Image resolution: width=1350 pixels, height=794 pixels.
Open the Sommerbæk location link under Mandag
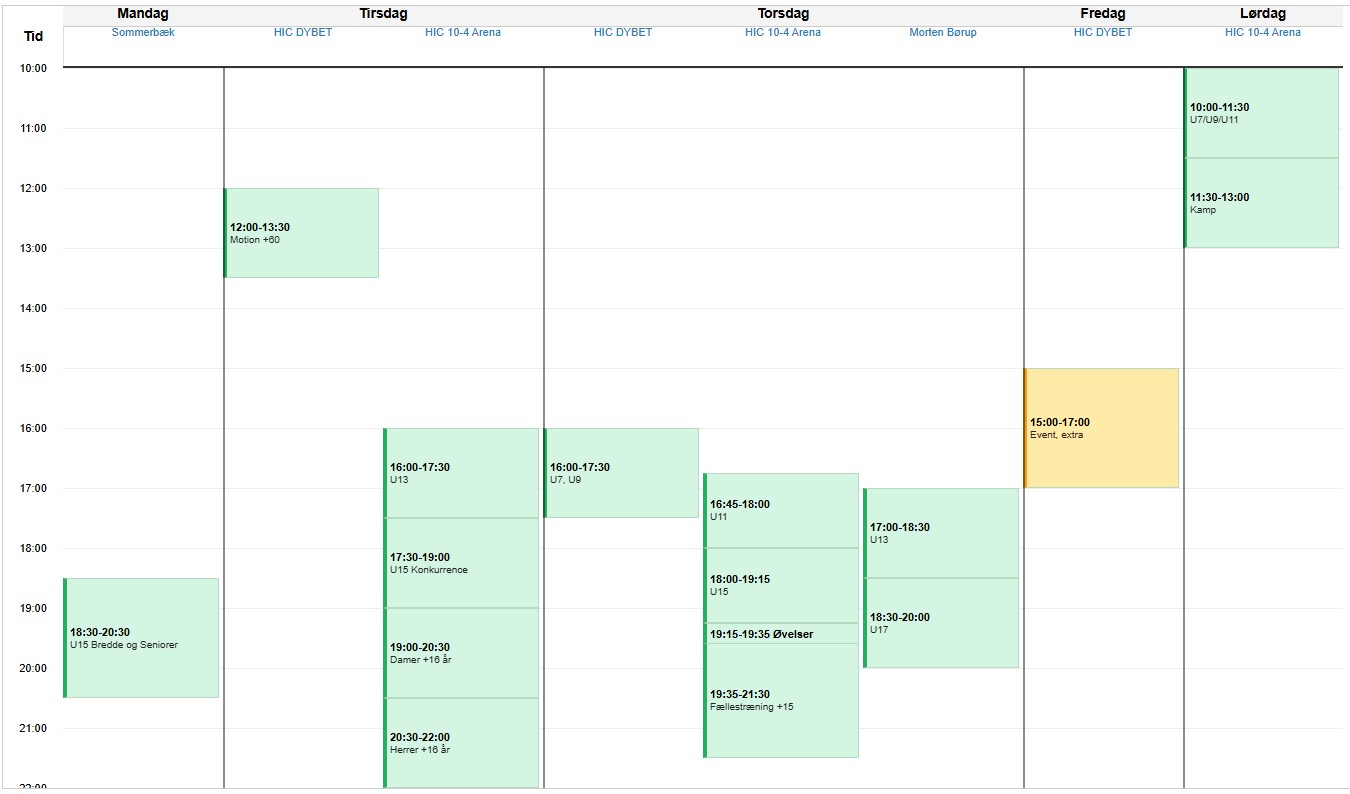(143, 32)
